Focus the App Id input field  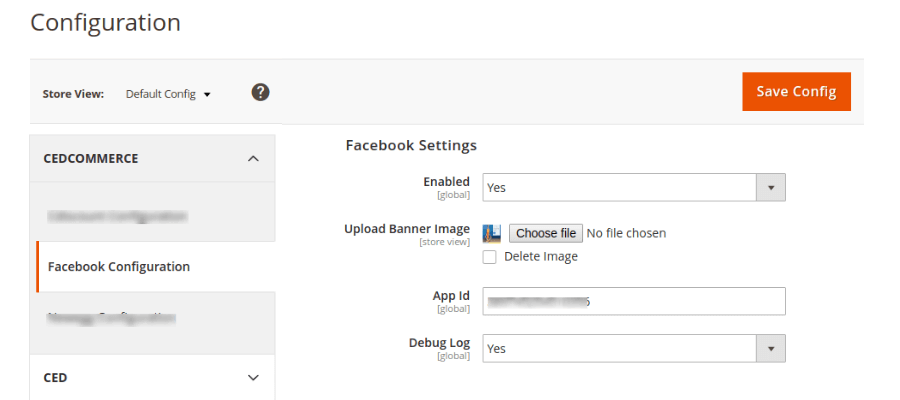[x=634, y=301]
